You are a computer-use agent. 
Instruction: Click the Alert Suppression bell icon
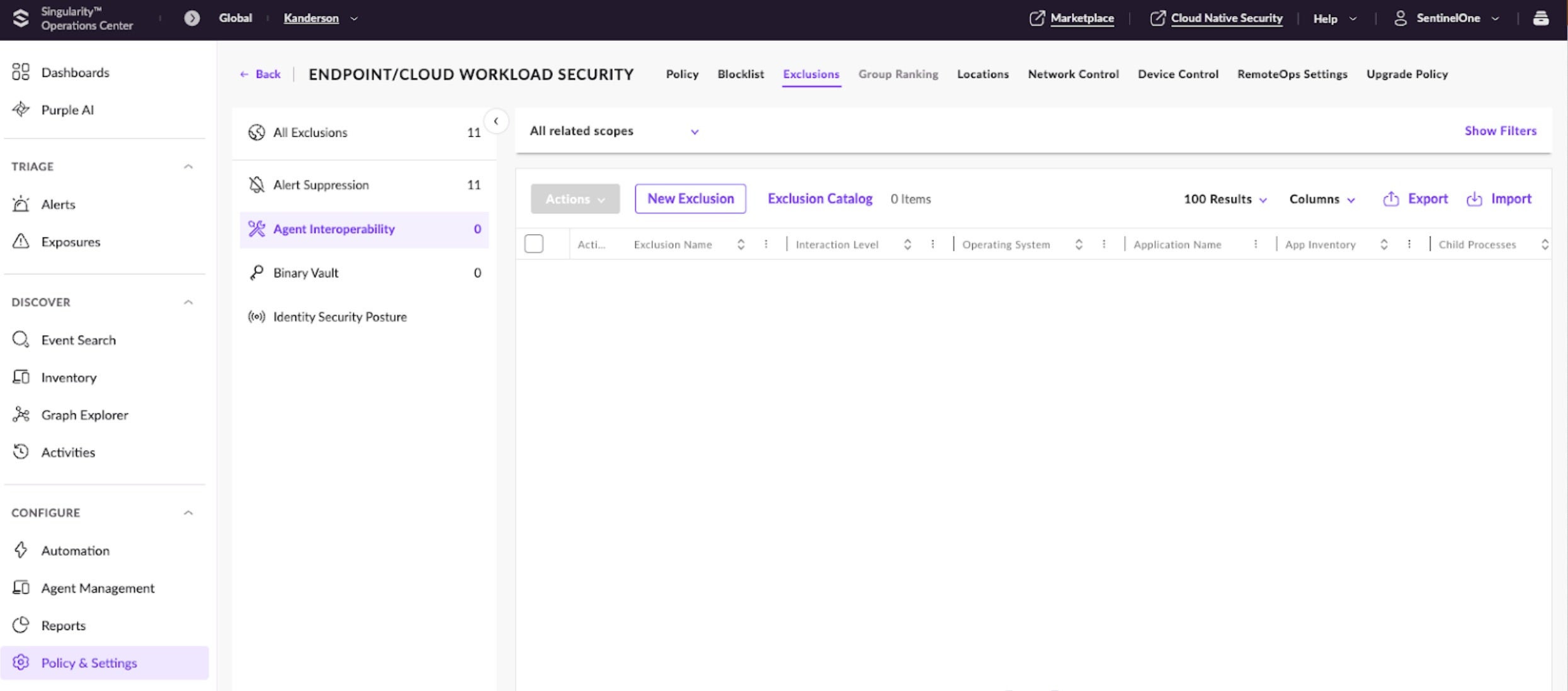pyautogui.click(x=256, y=184)
